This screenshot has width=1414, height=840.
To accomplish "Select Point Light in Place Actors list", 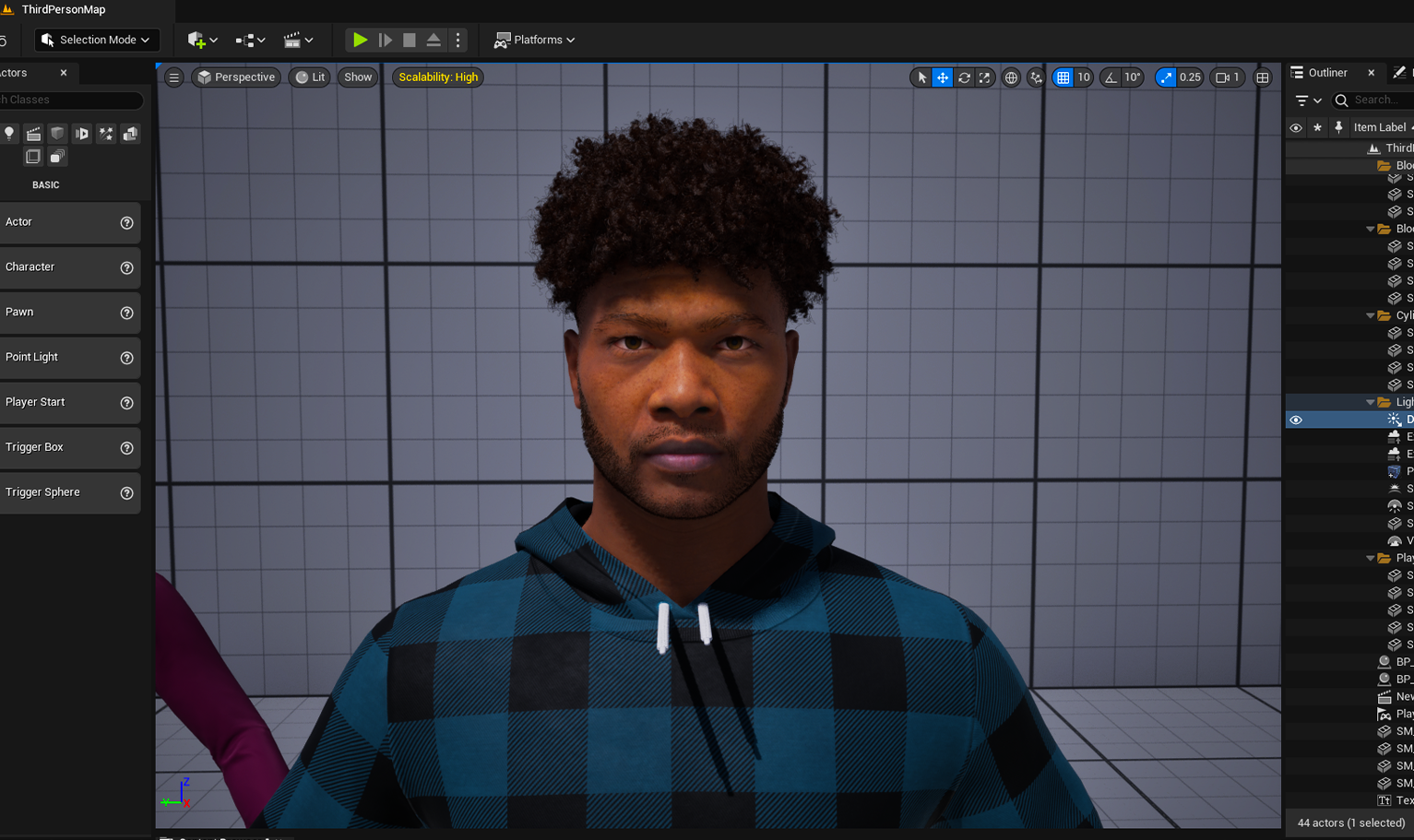I will 70,358.
